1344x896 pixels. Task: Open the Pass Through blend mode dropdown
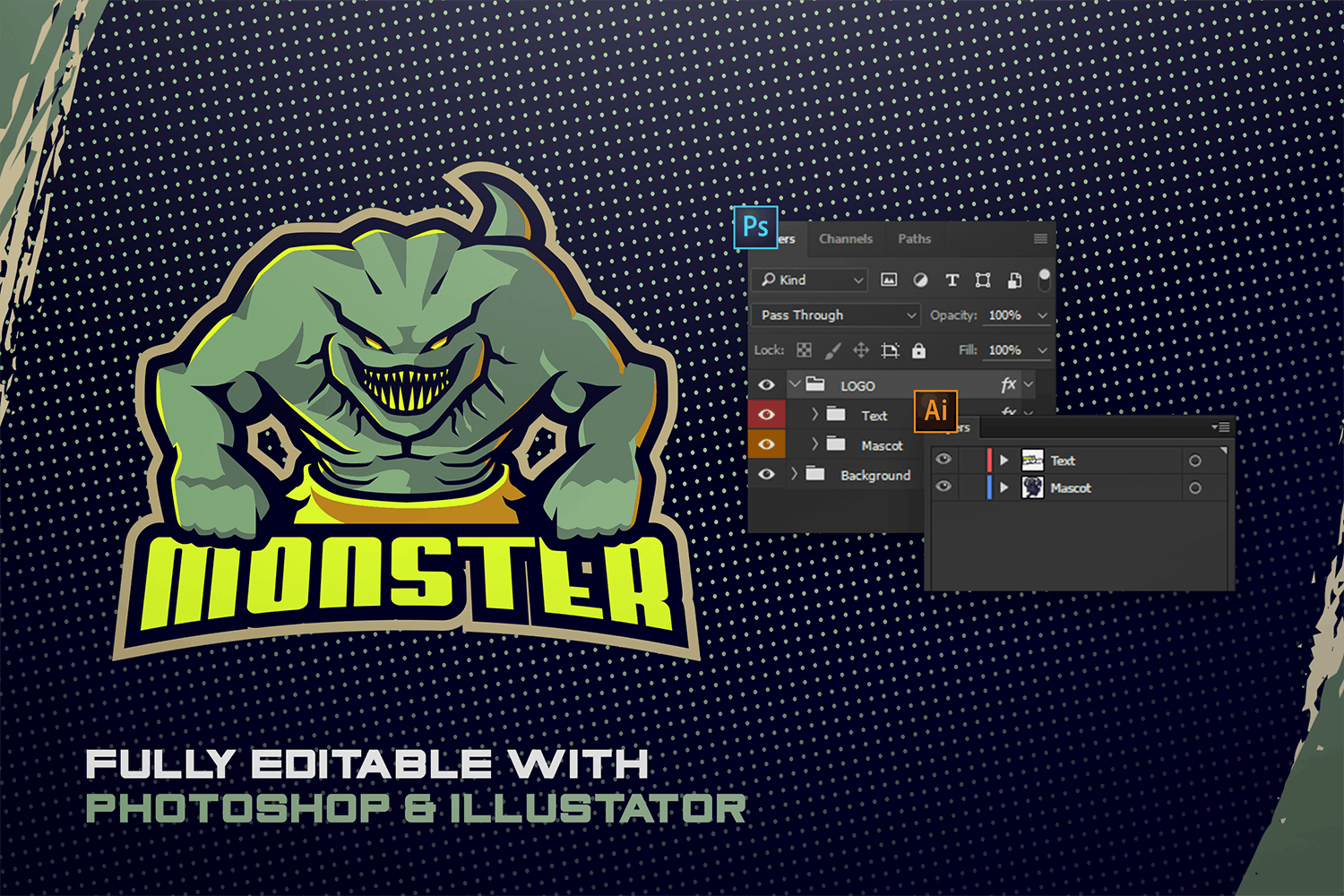click(838, 315)
